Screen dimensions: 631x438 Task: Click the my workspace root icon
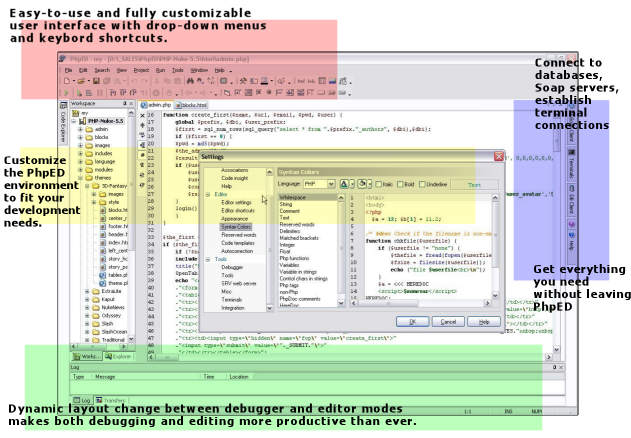74,113
